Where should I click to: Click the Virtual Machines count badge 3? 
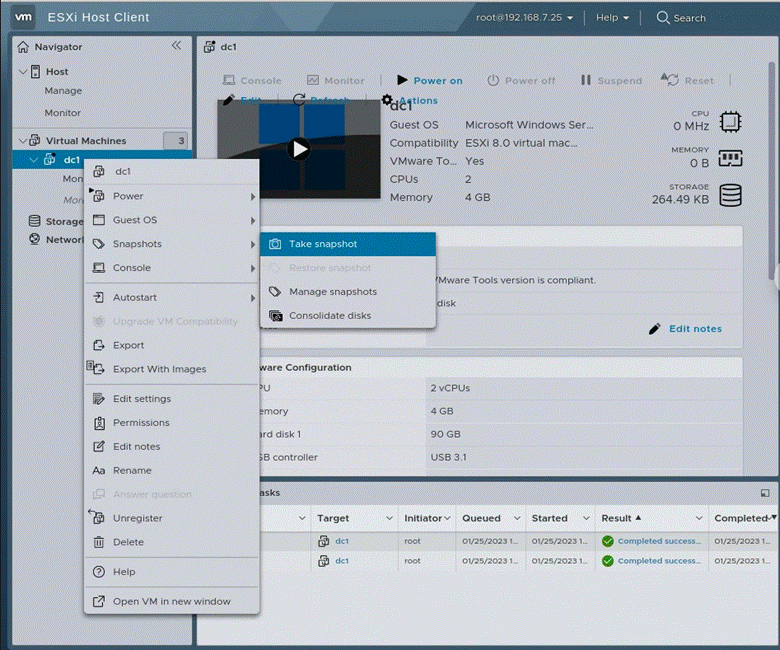point(176,141)
